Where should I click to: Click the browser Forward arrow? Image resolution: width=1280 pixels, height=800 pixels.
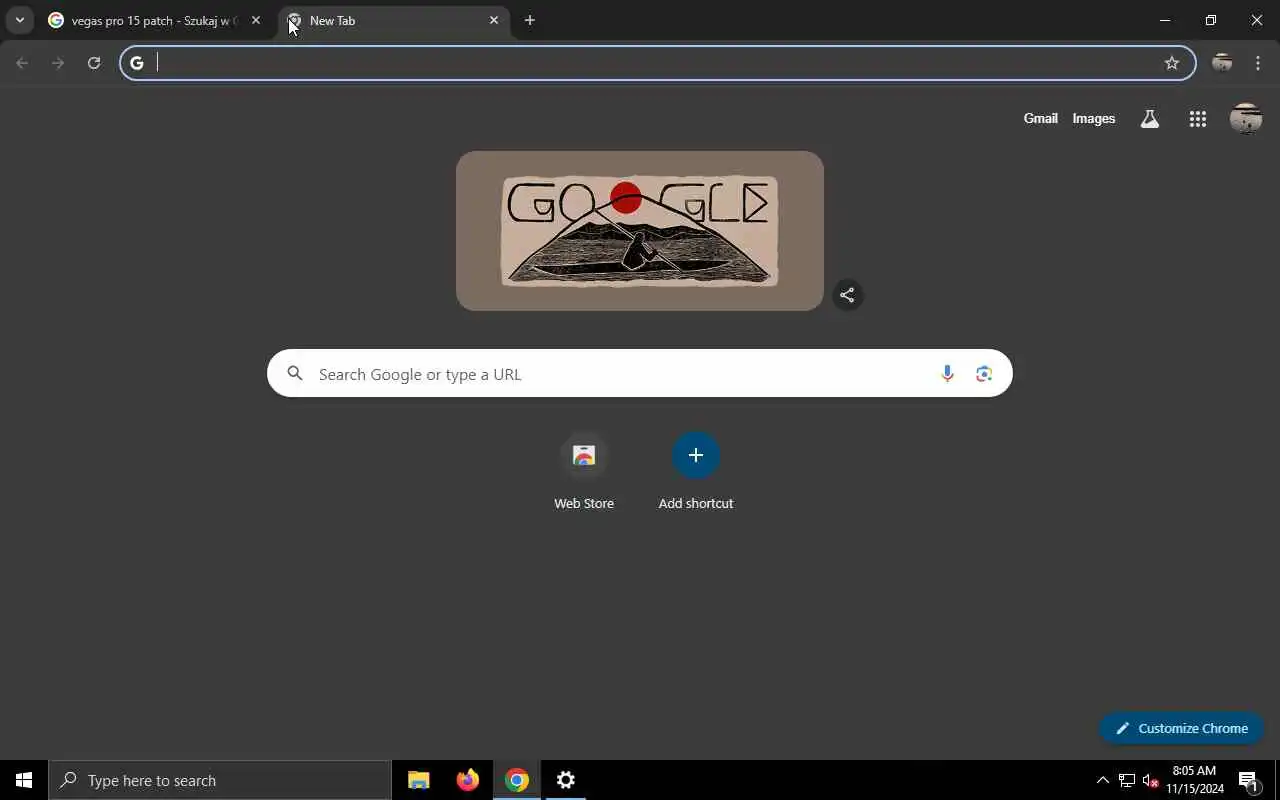click(x=58, y=63)
